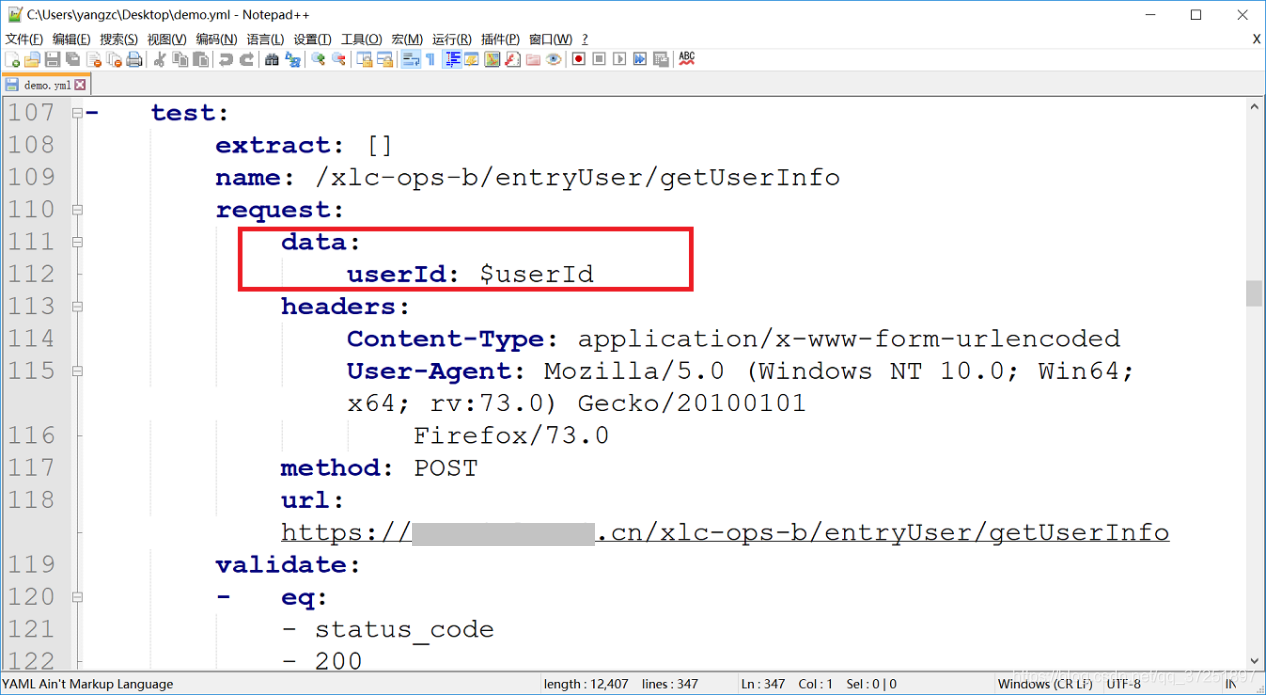Screen dimensions: 1266x695
Task: Open the 视图(V) menu
Action: [167, 39]
